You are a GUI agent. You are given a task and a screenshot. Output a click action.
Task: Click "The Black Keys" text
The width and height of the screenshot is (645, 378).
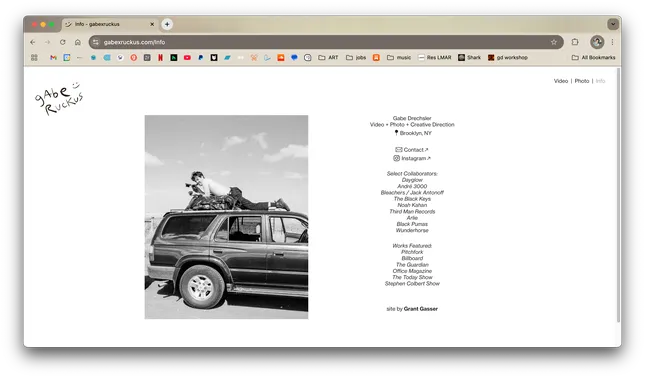point(412,199)
